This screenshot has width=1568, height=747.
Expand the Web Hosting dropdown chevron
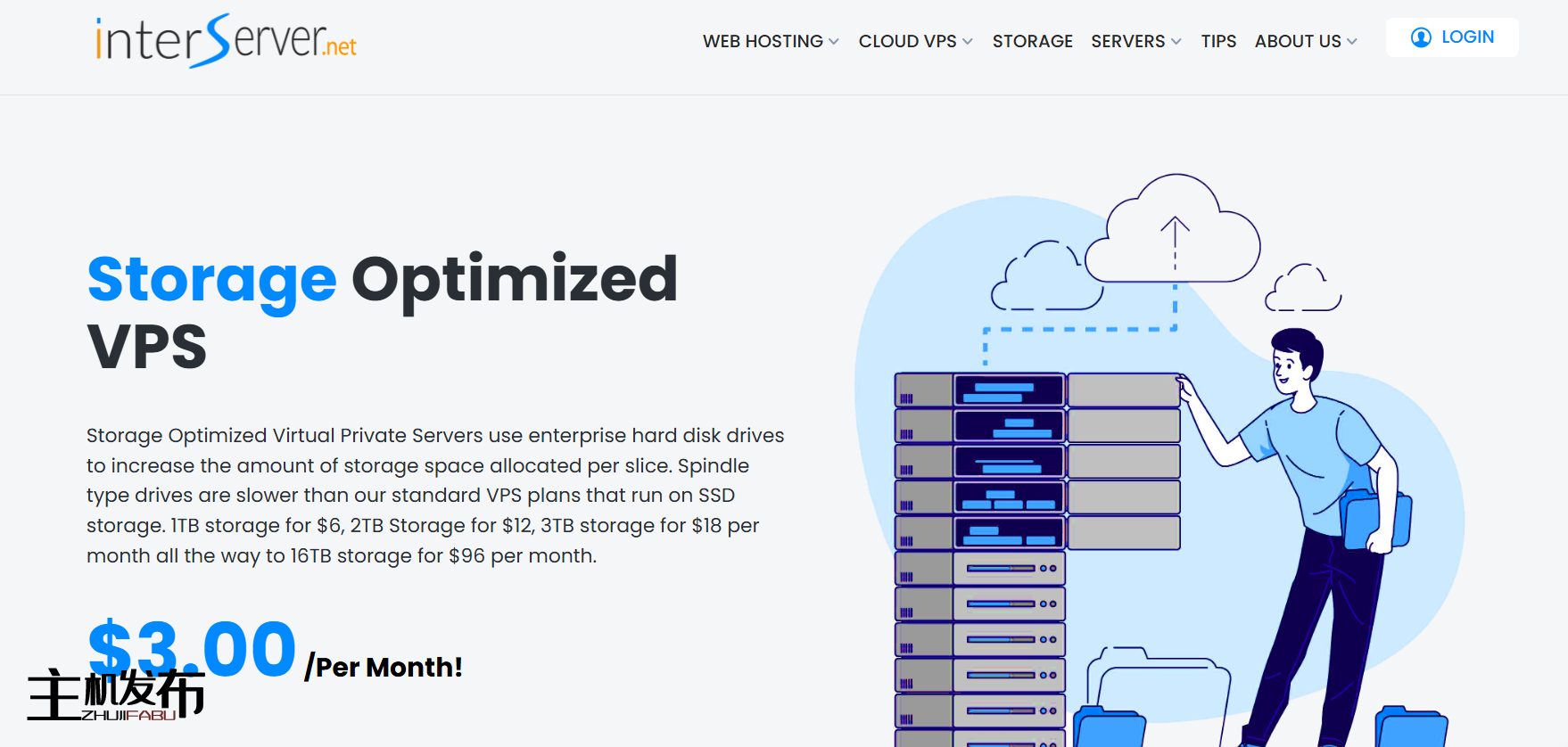pyautogui.click(x=834, y=42)
